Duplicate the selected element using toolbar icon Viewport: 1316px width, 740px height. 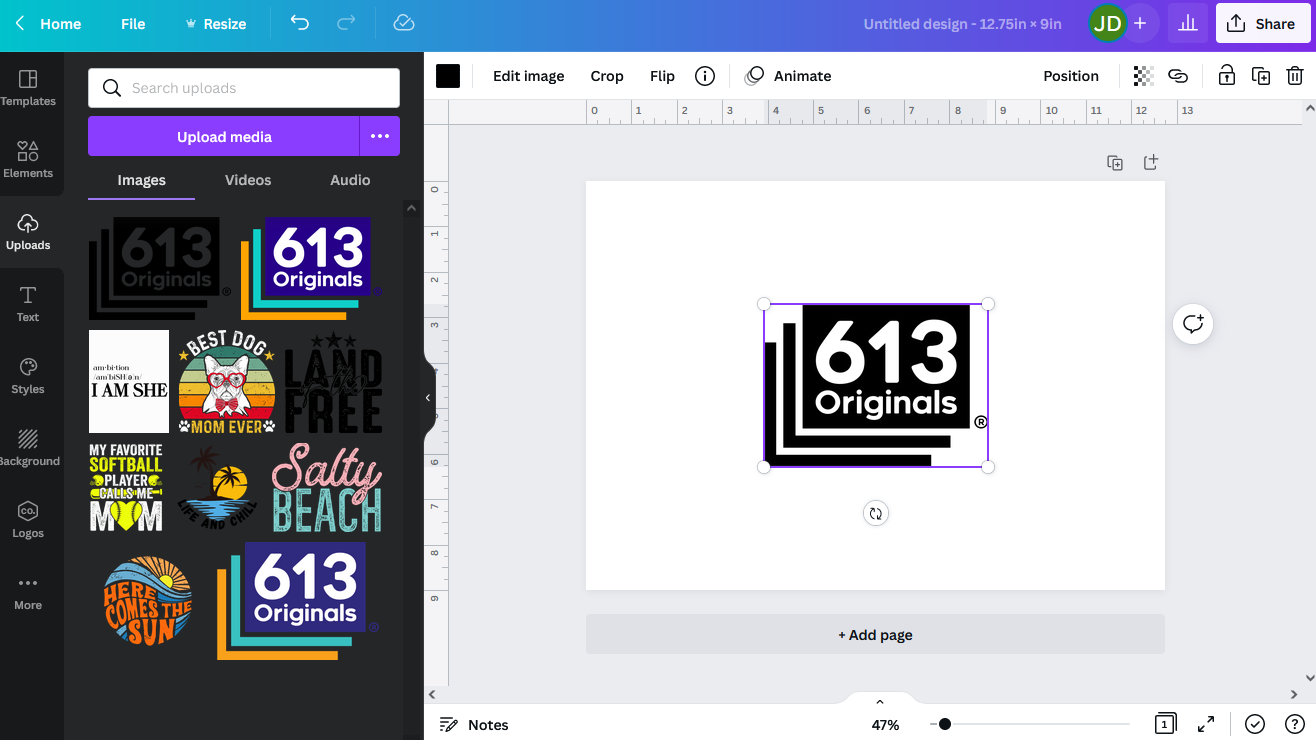1261,76
